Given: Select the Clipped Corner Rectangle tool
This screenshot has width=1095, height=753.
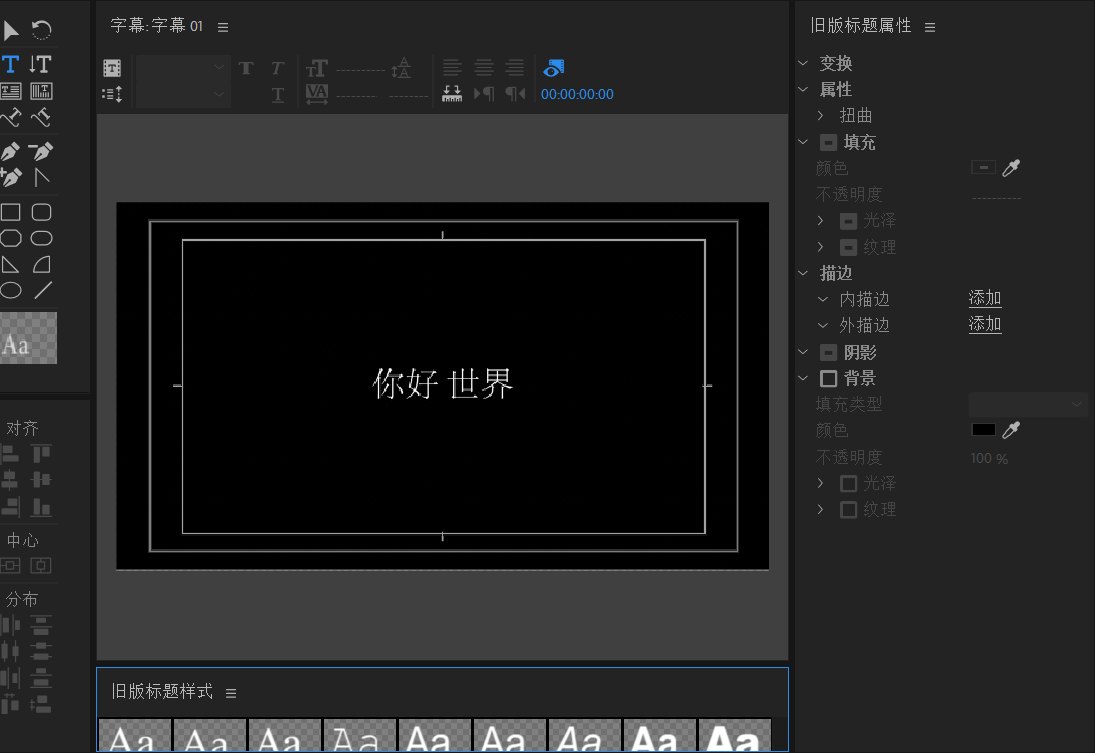Looking at the screenshot, I should coord(10,238).
